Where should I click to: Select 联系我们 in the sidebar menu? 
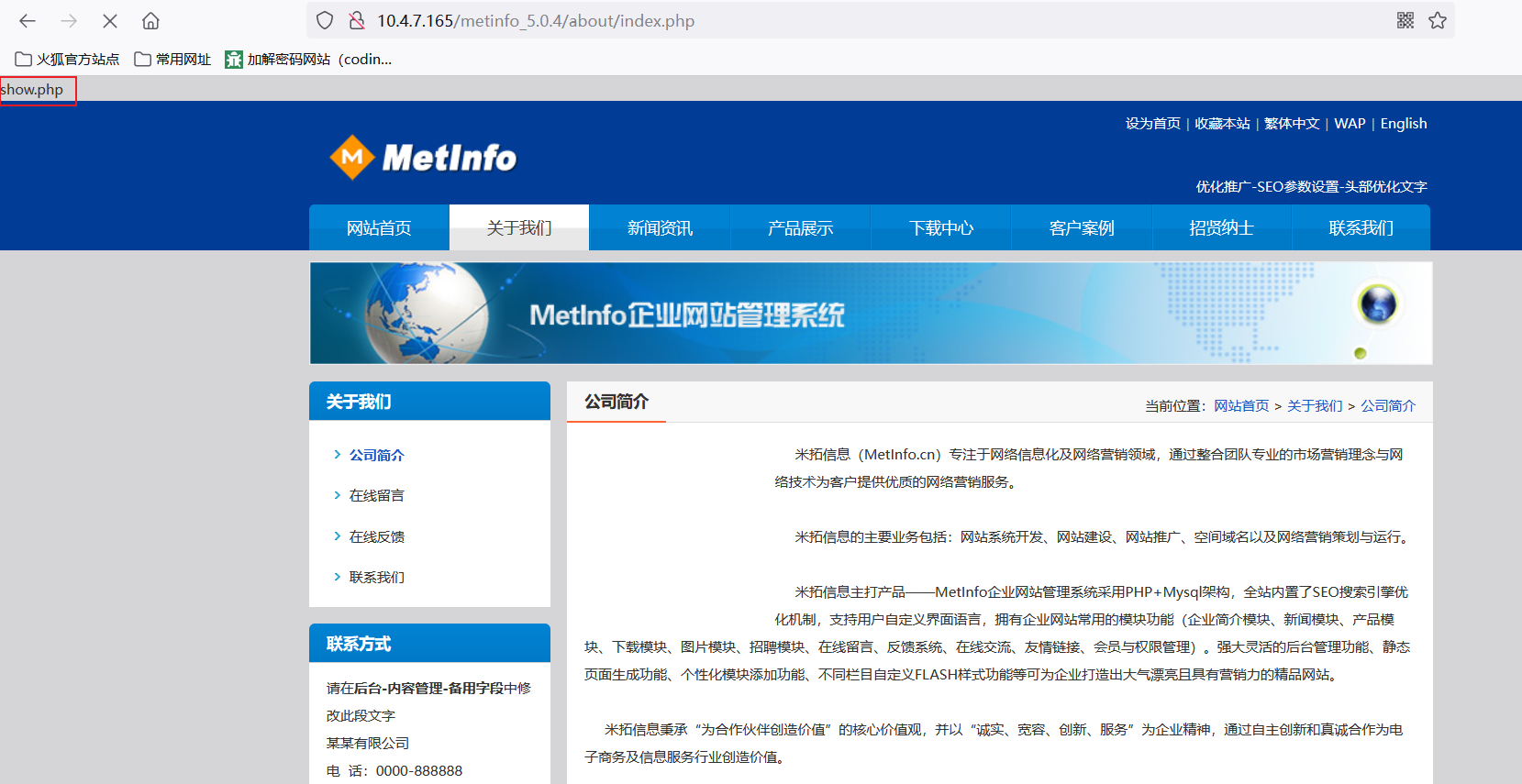[x=376, y=577]
